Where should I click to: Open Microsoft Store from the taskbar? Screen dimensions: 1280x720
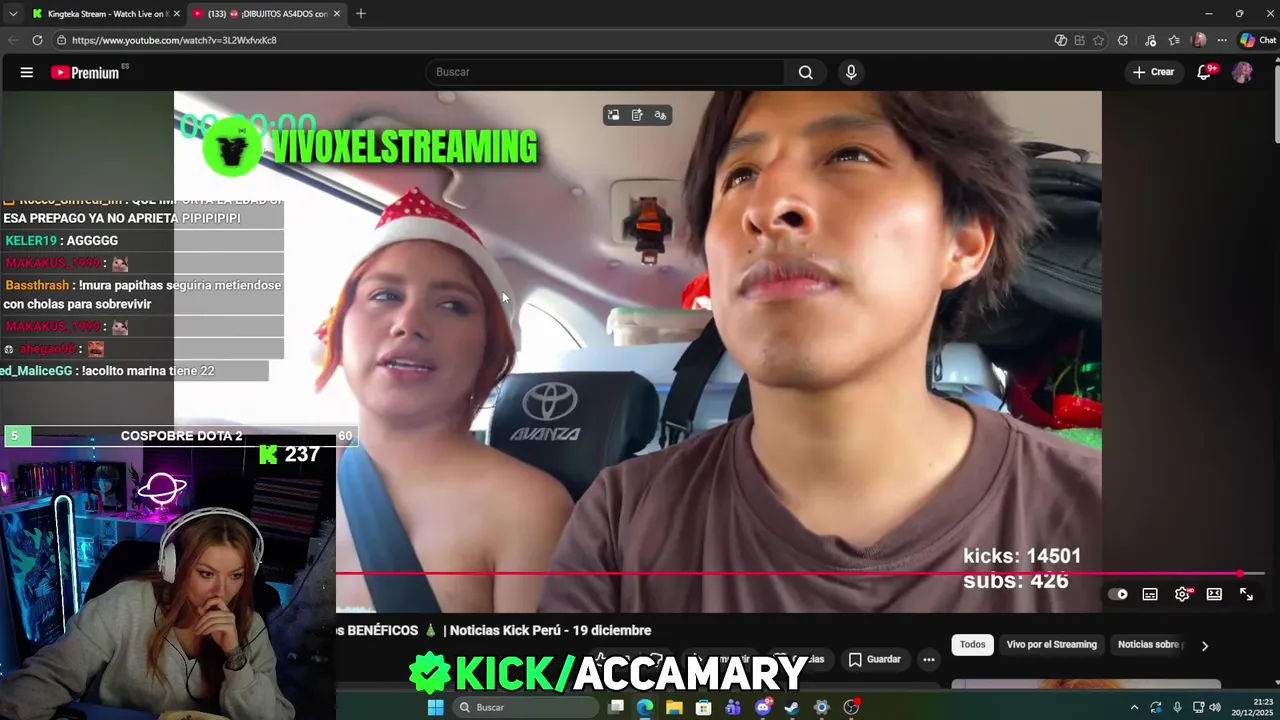coord(703,707)
